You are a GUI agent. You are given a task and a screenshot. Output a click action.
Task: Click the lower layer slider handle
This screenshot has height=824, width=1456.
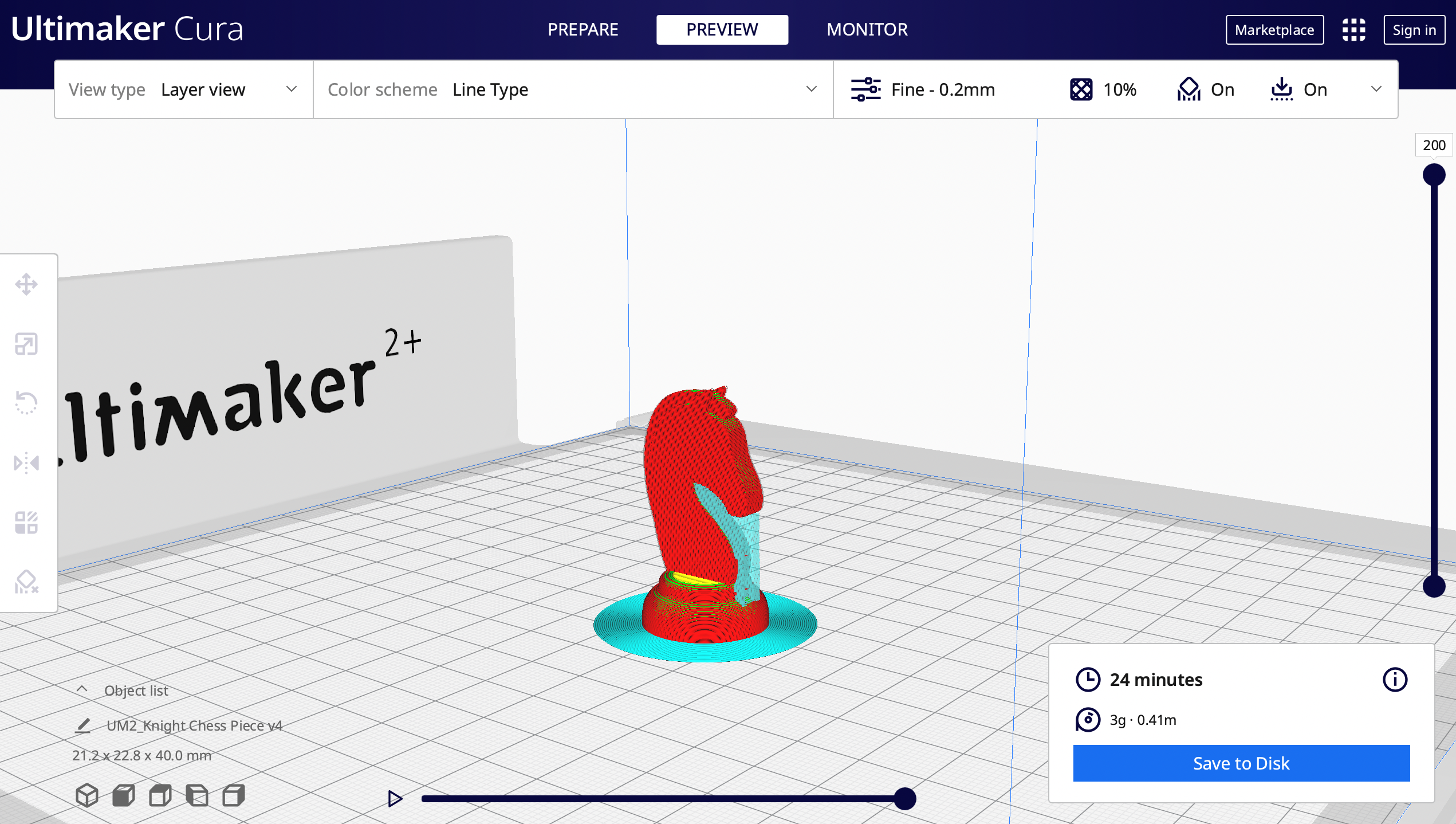[1434, 586]
